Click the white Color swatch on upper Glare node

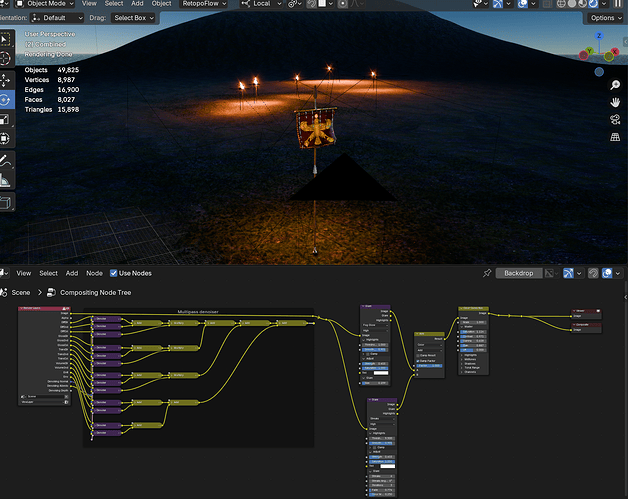[x=380, y=373]
